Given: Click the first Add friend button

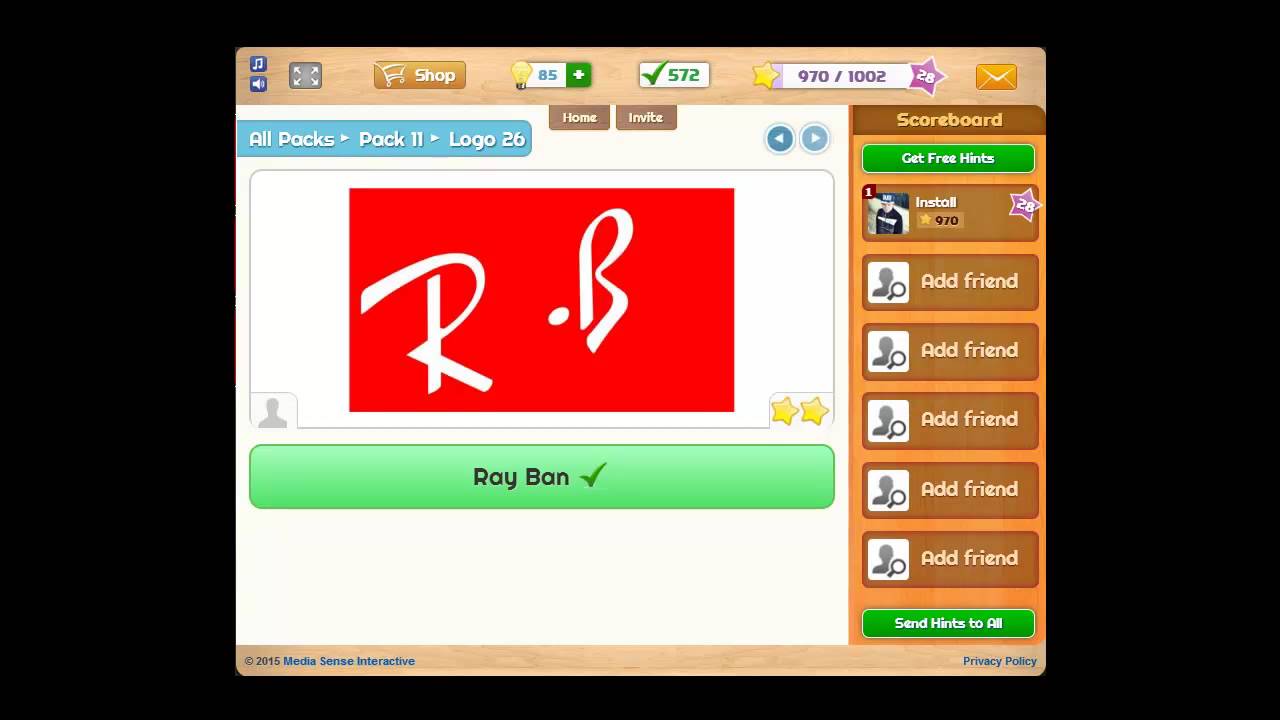Looking at the screenshot, I should [x=950, y=282].
